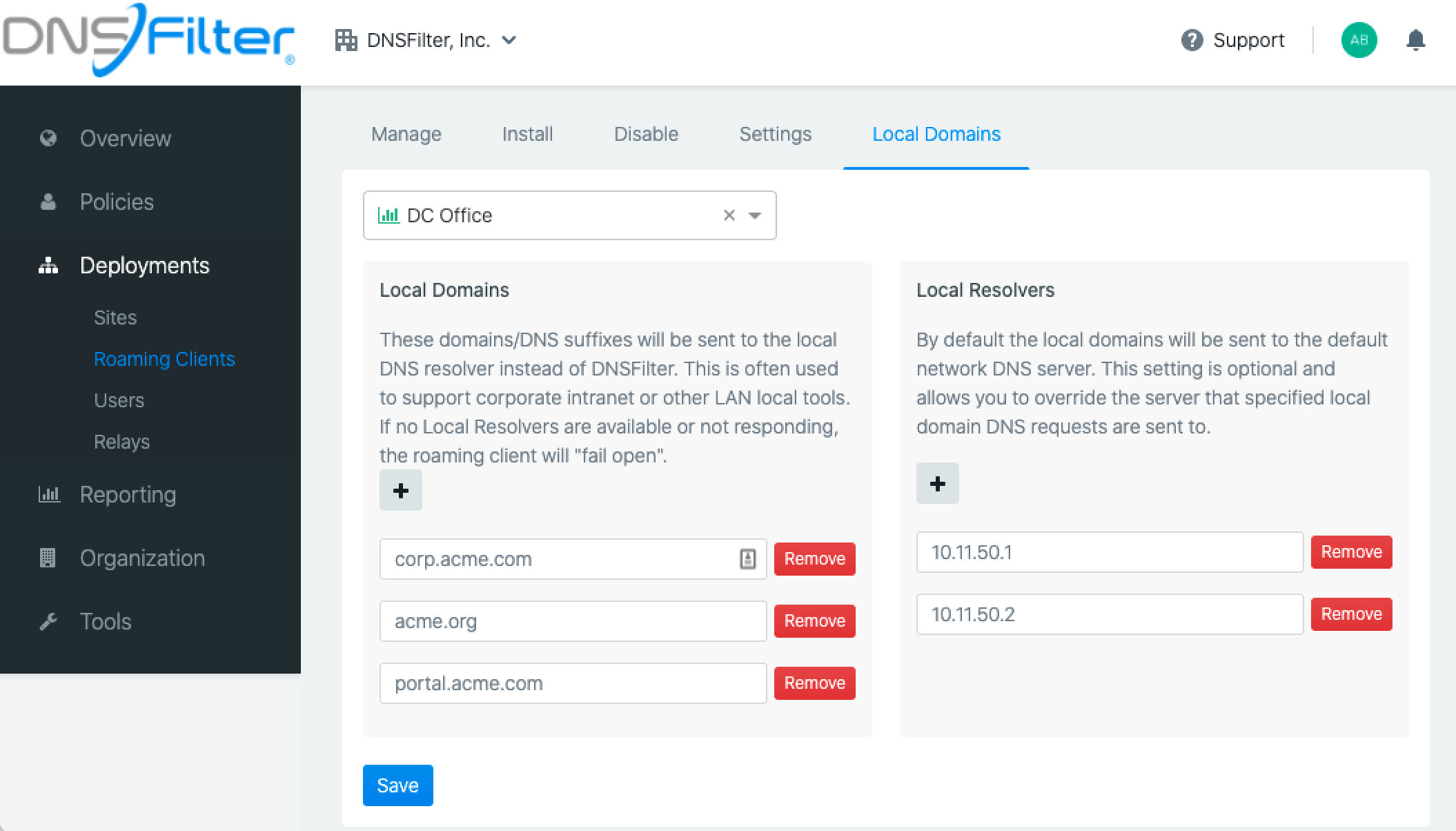Expand the DC Office site dropdown arrow
Screen dimensions: 1456x831
click(755, 215)
